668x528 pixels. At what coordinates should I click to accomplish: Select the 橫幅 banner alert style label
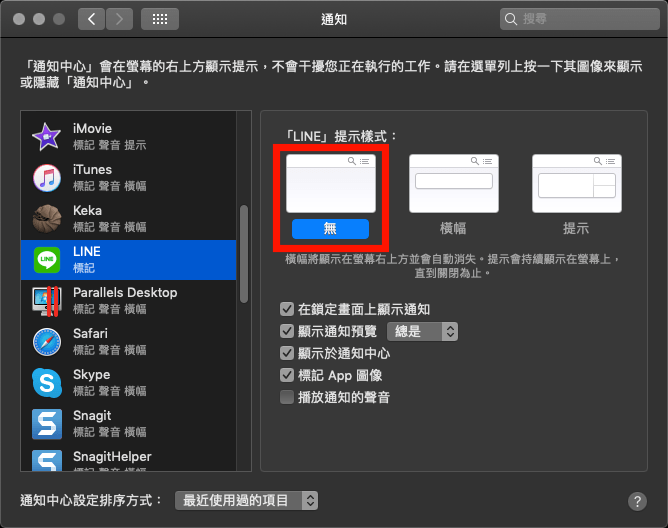(453, 228)
